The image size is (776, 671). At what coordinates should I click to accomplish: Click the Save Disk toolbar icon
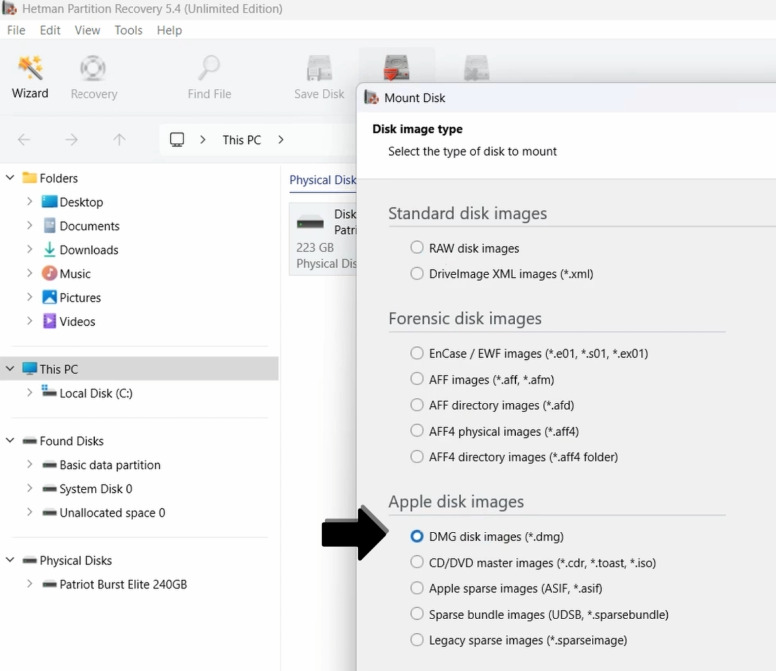(319, 68)
